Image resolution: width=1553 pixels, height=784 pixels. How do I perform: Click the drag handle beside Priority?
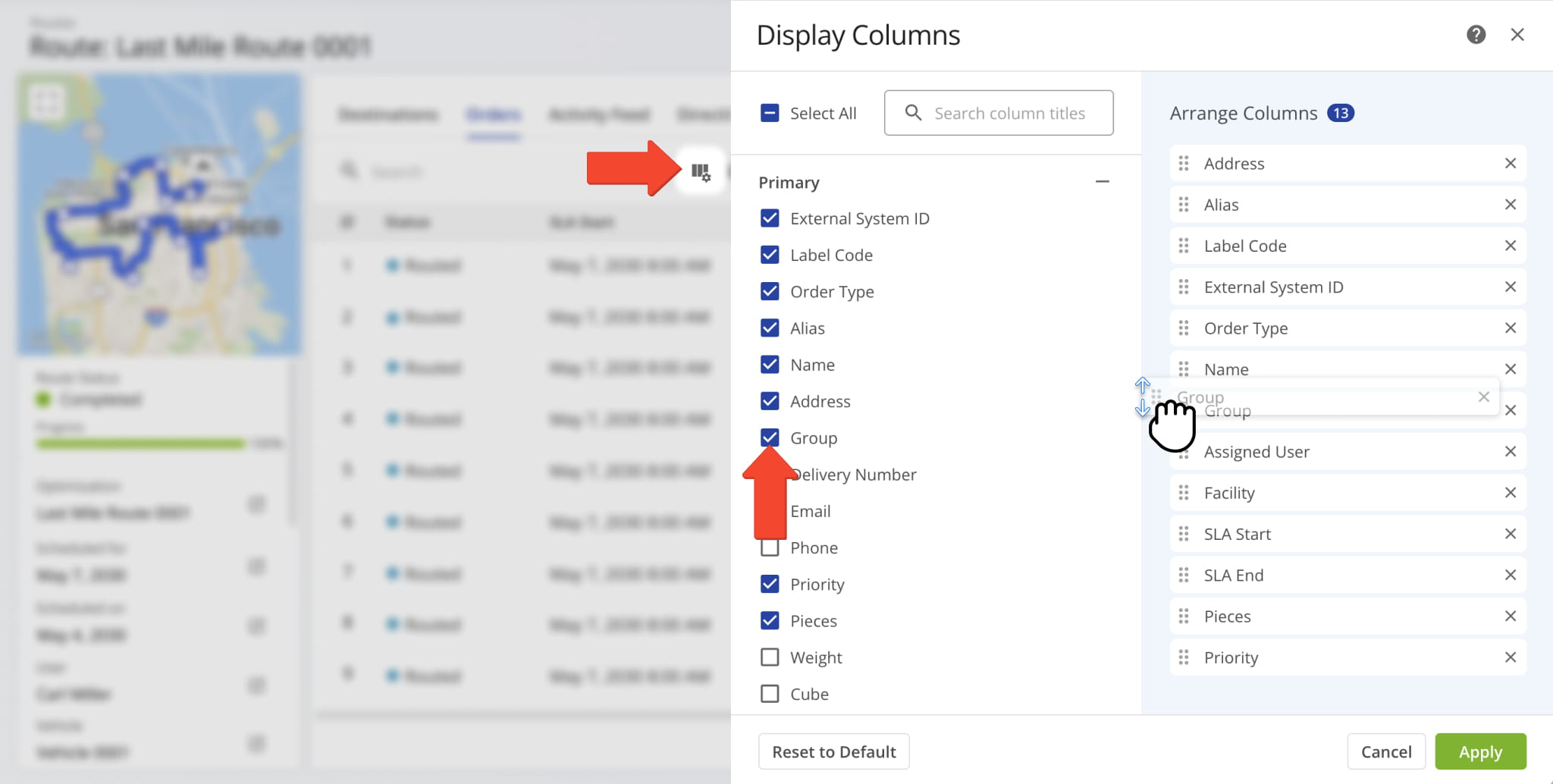tap(1184, 657)
